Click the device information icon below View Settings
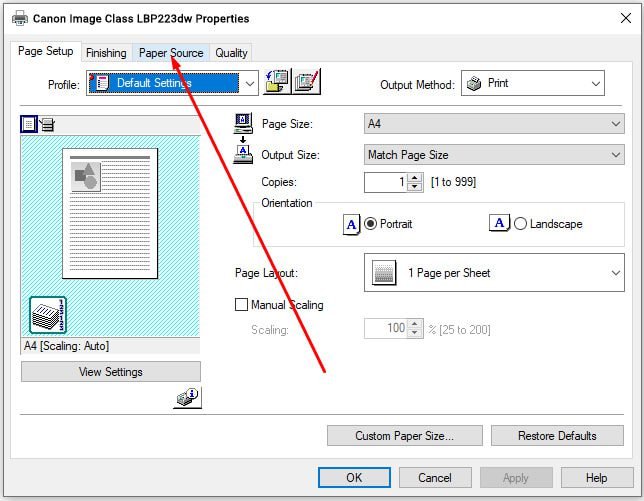The height and width of the screenshot is (501, 644). (x=187, y=398)
